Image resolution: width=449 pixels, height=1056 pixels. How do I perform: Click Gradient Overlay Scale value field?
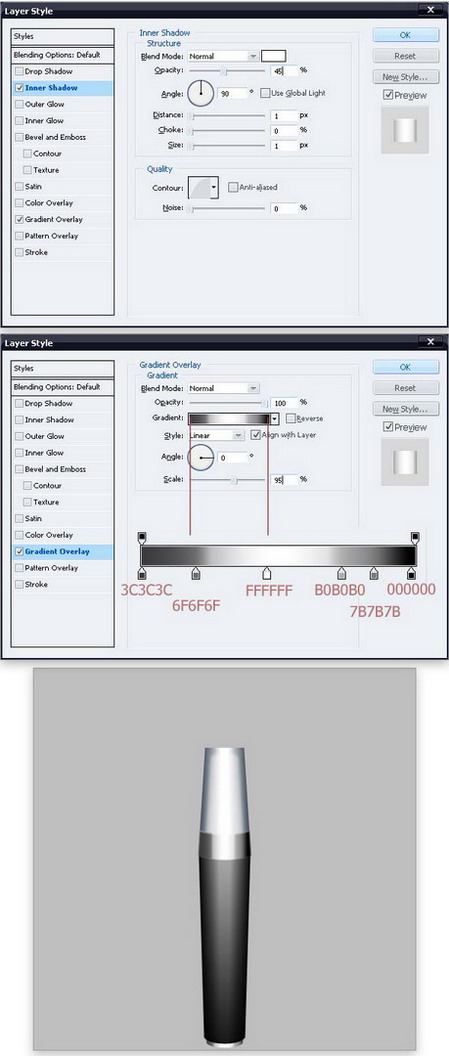coord(284,480)
